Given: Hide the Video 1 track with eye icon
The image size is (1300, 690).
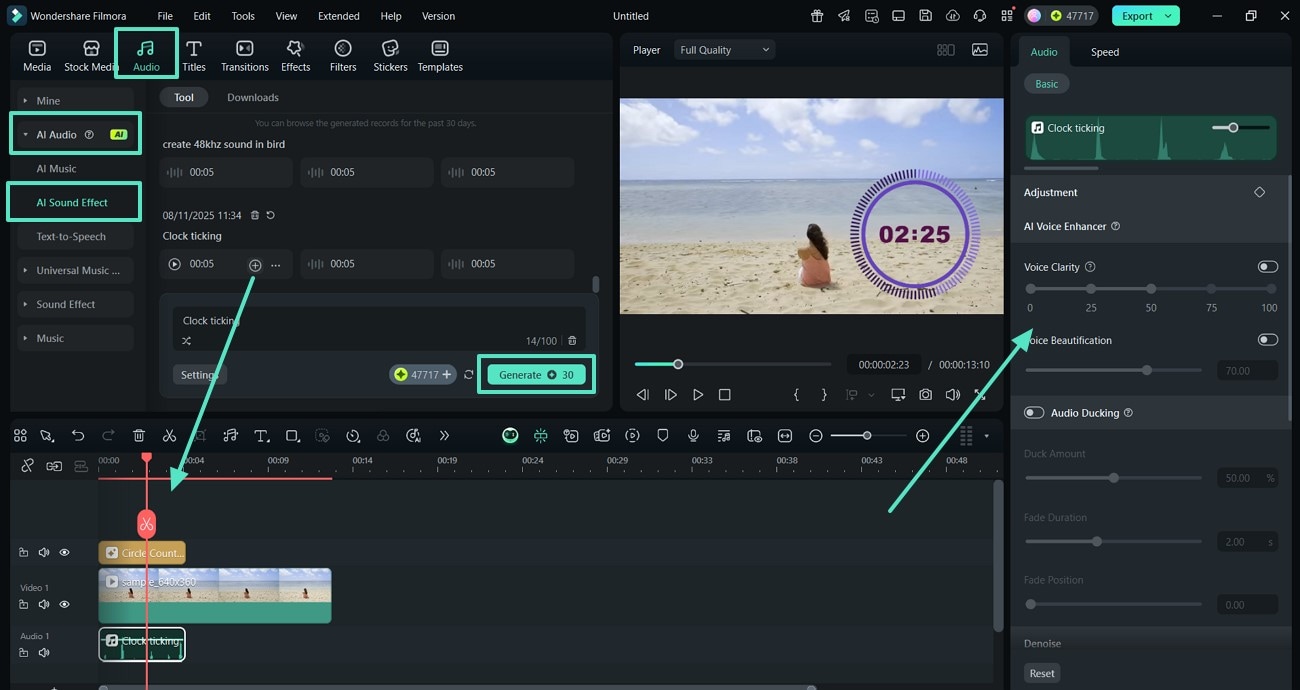Looking at the screenshot, I should coord(64,604).
